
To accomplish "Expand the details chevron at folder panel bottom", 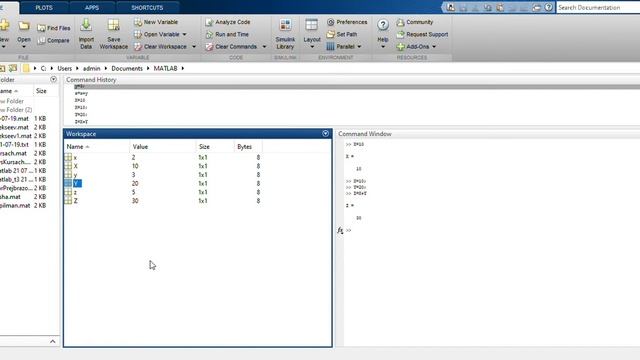I will pyautogui.click(x=53, y=341).
